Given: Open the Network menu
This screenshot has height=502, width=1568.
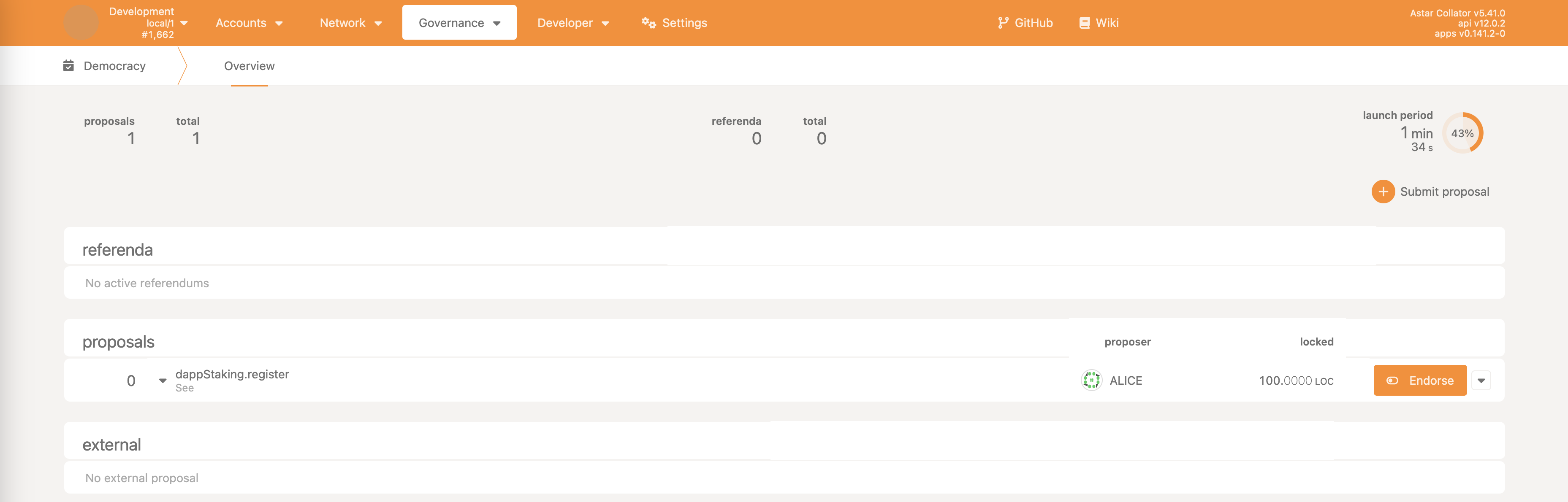Looking at the screenshot, I should [x=350, y=23].
